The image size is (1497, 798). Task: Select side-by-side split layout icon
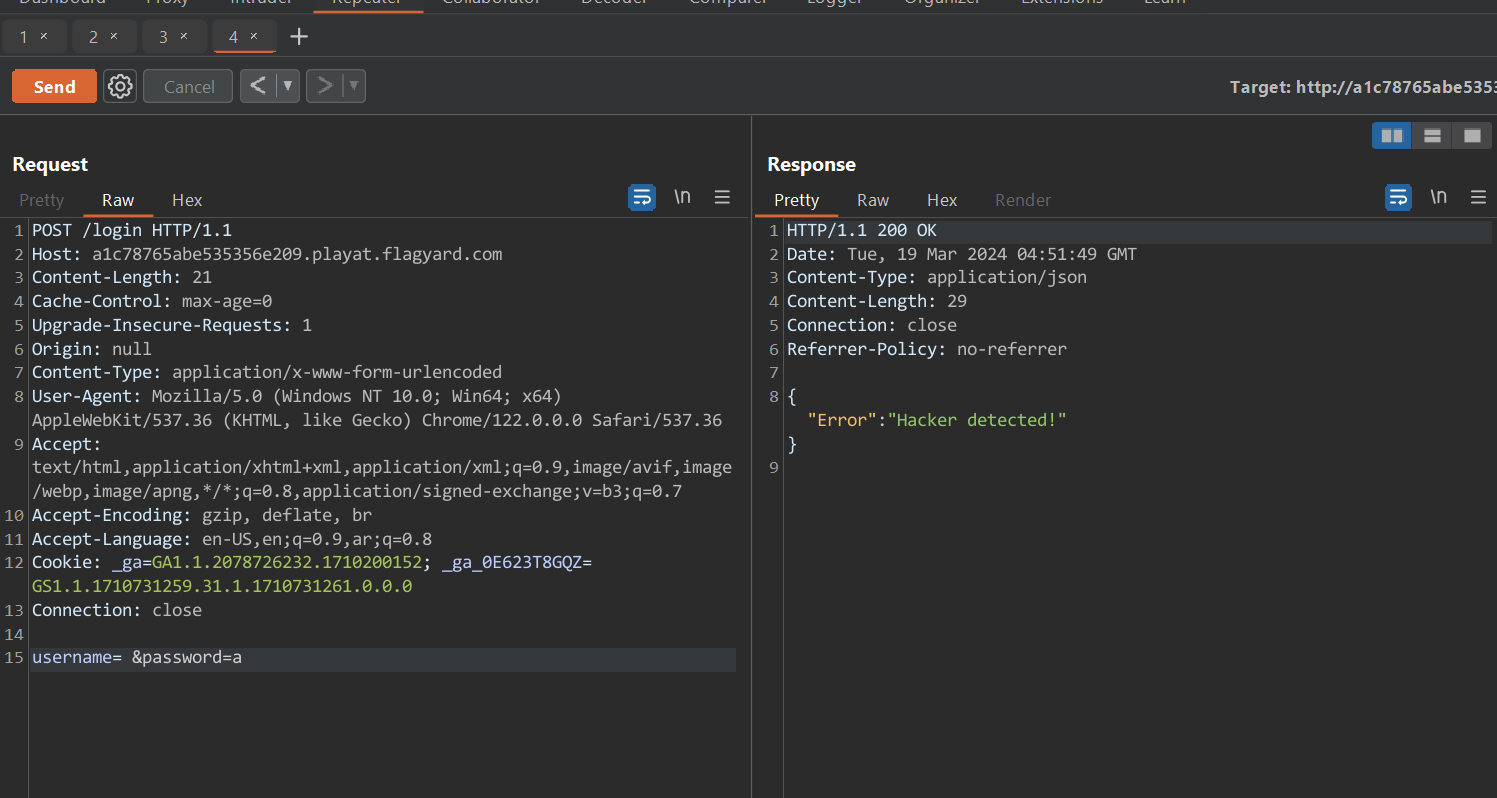1391,136
